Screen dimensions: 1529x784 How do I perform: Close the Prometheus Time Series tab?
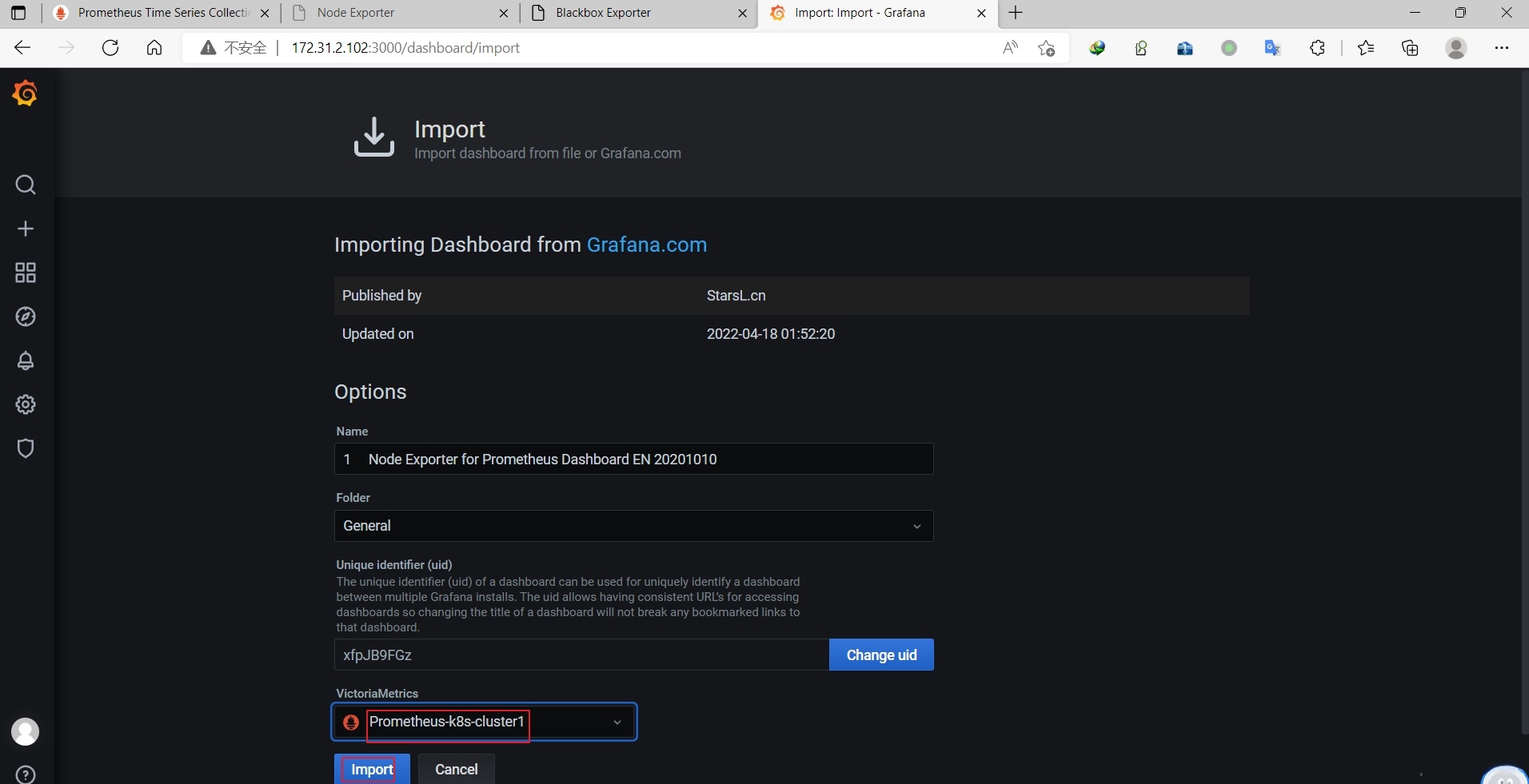(x=265, y=13)
